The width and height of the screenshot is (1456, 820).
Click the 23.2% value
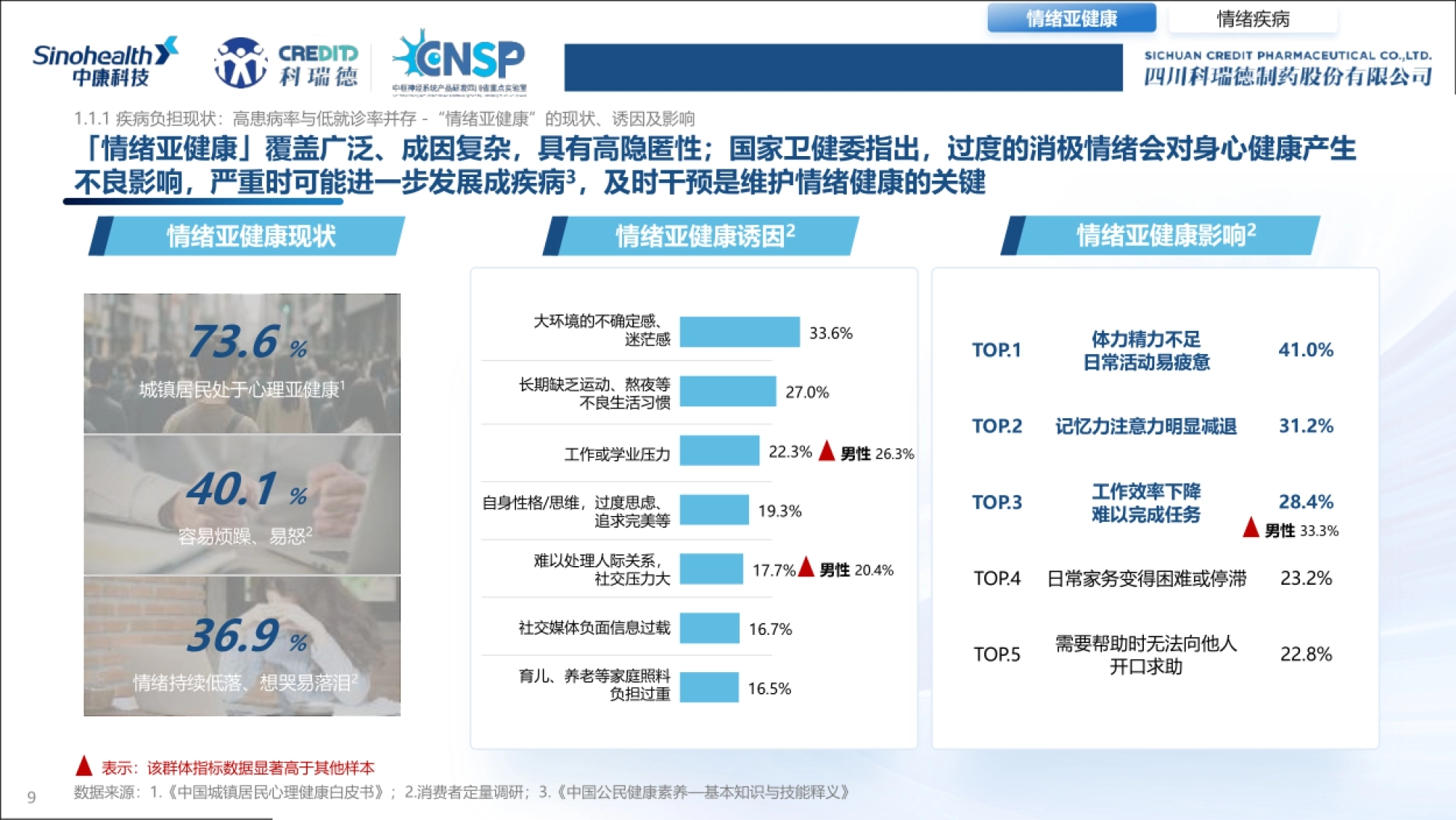click(1306, 578)
